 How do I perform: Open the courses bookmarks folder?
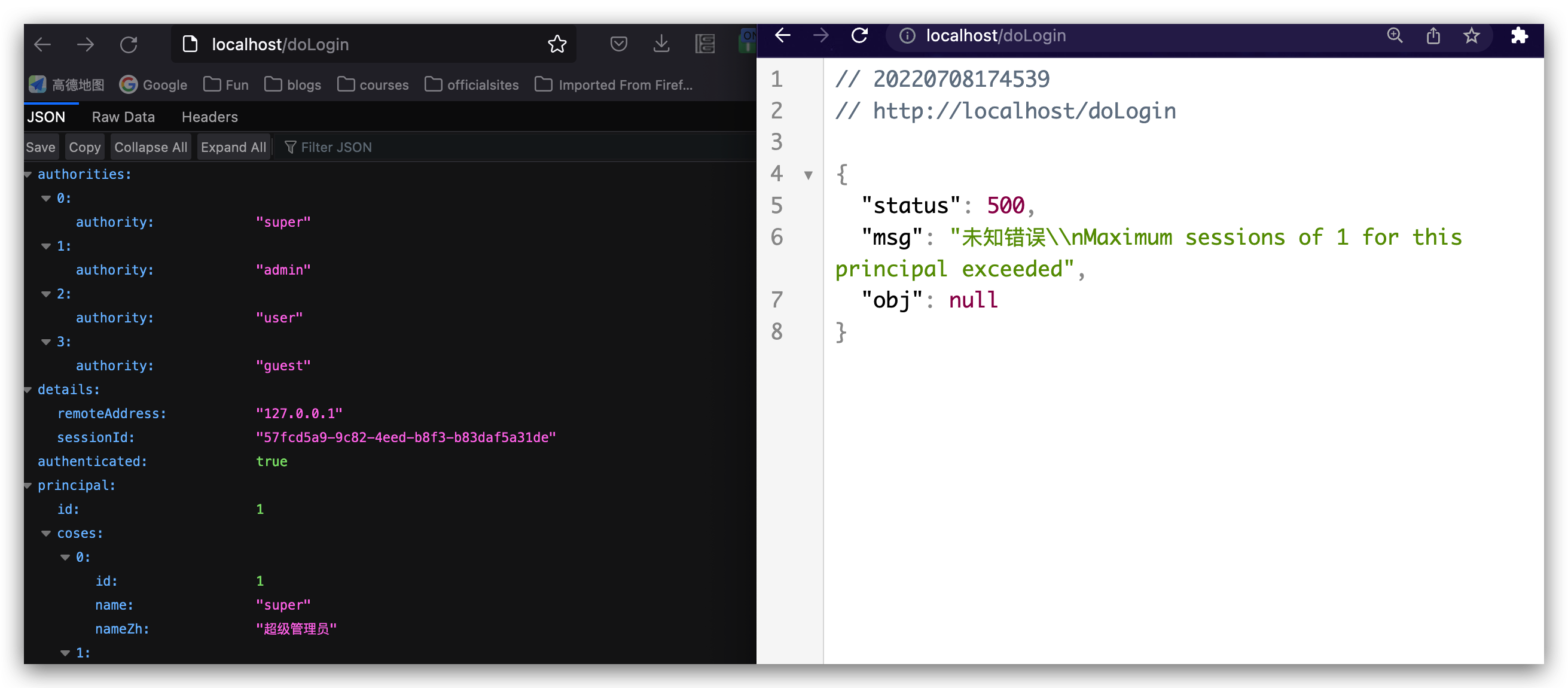373,84
